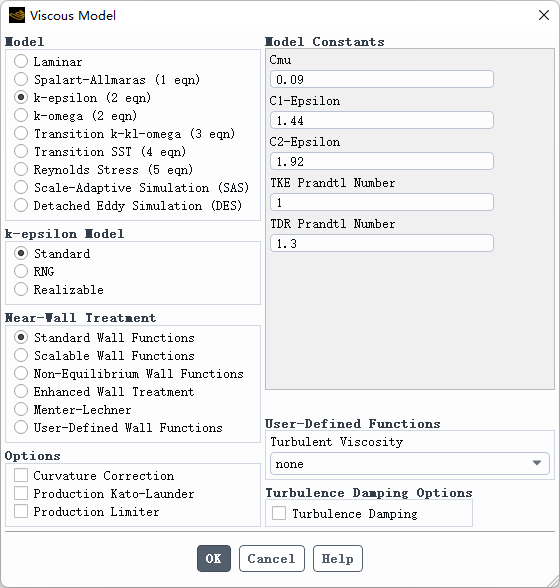Click the Cancel button

[x=272, y=558]
